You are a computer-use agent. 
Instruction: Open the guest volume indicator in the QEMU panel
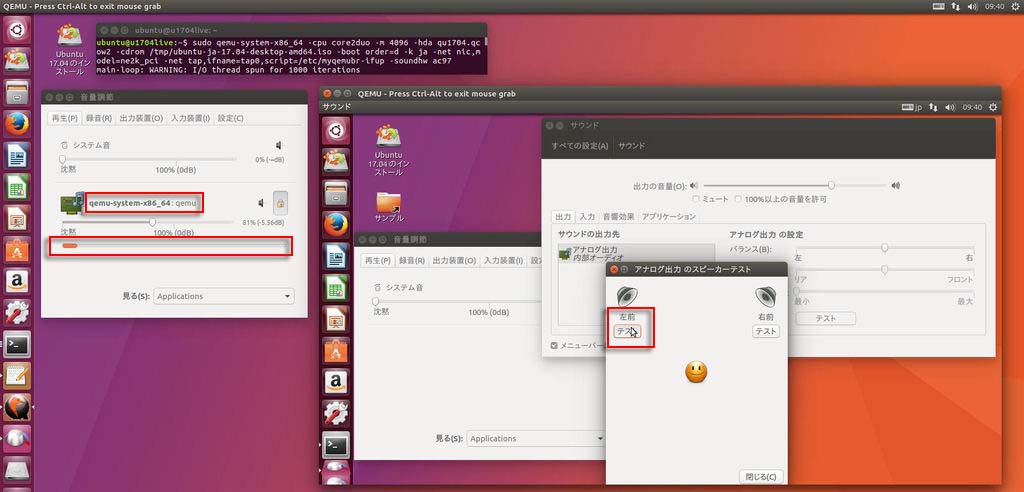(x=950, y=107)
